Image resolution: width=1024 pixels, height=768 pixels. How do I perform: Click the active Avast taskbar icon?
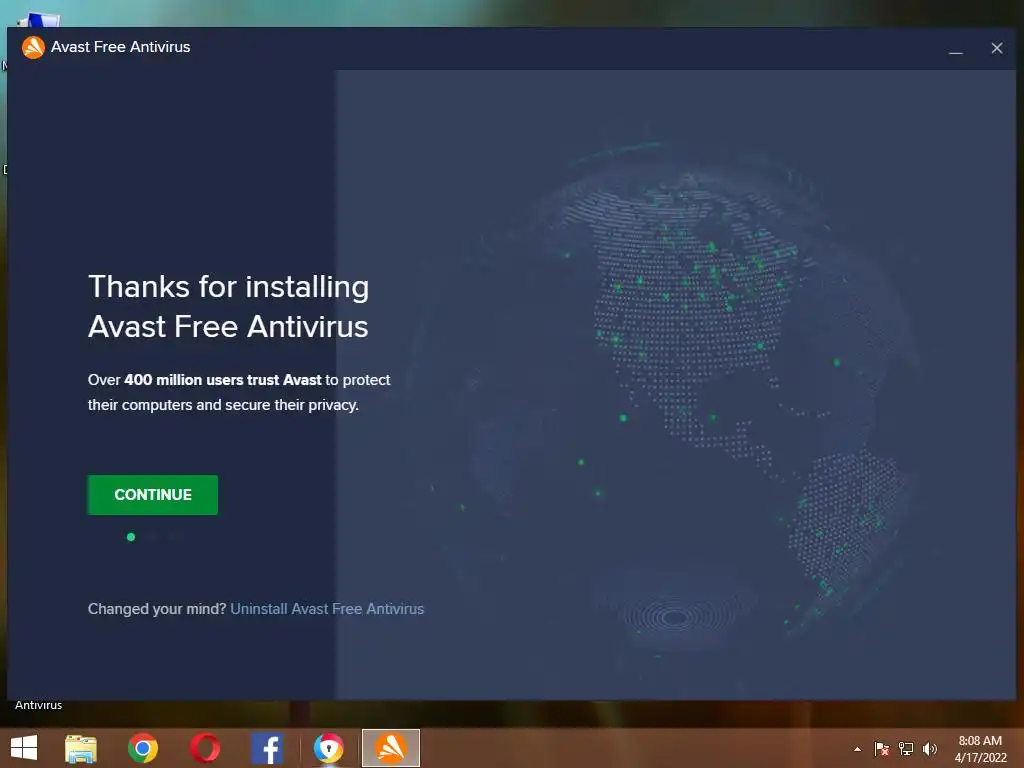(391, 748)
